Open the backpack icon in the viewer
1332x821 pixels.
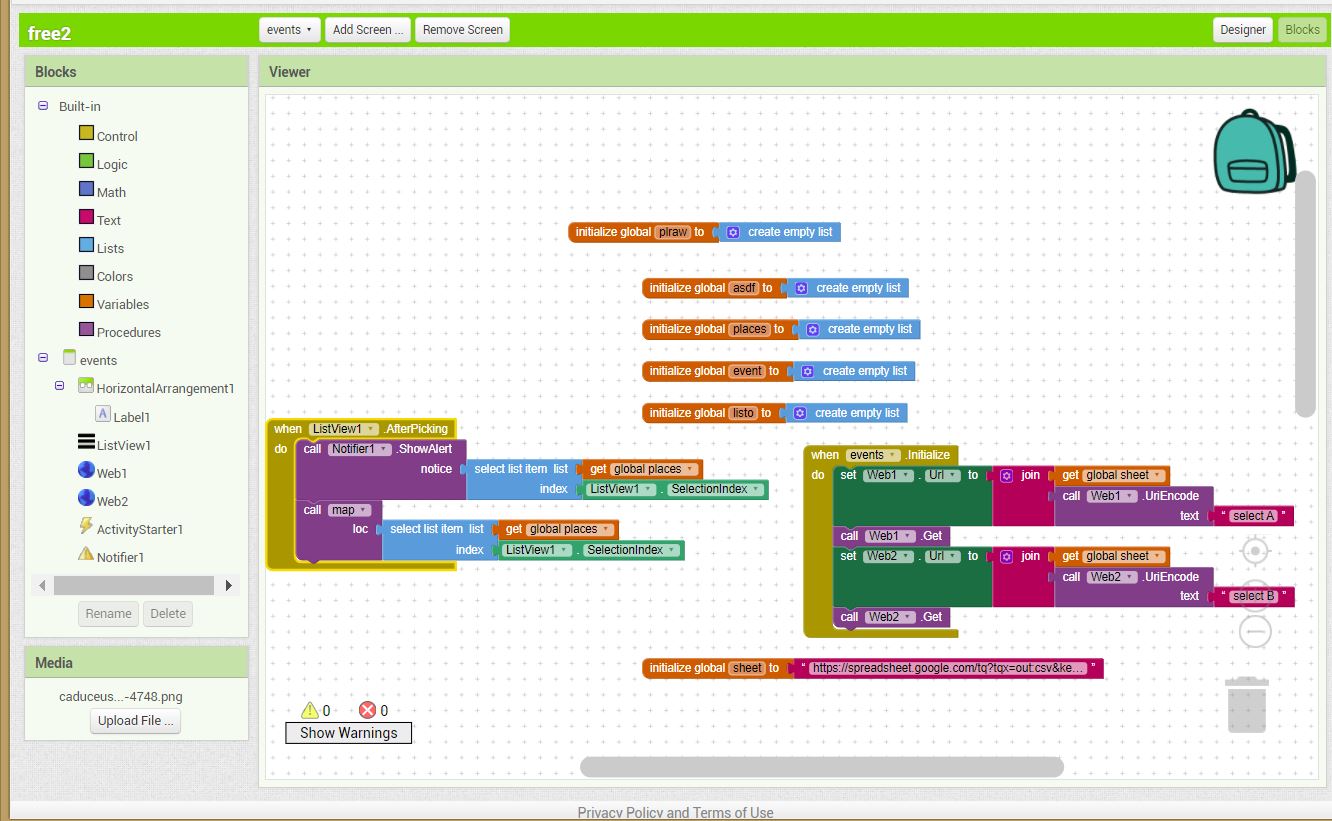(x=1254, y=151)
